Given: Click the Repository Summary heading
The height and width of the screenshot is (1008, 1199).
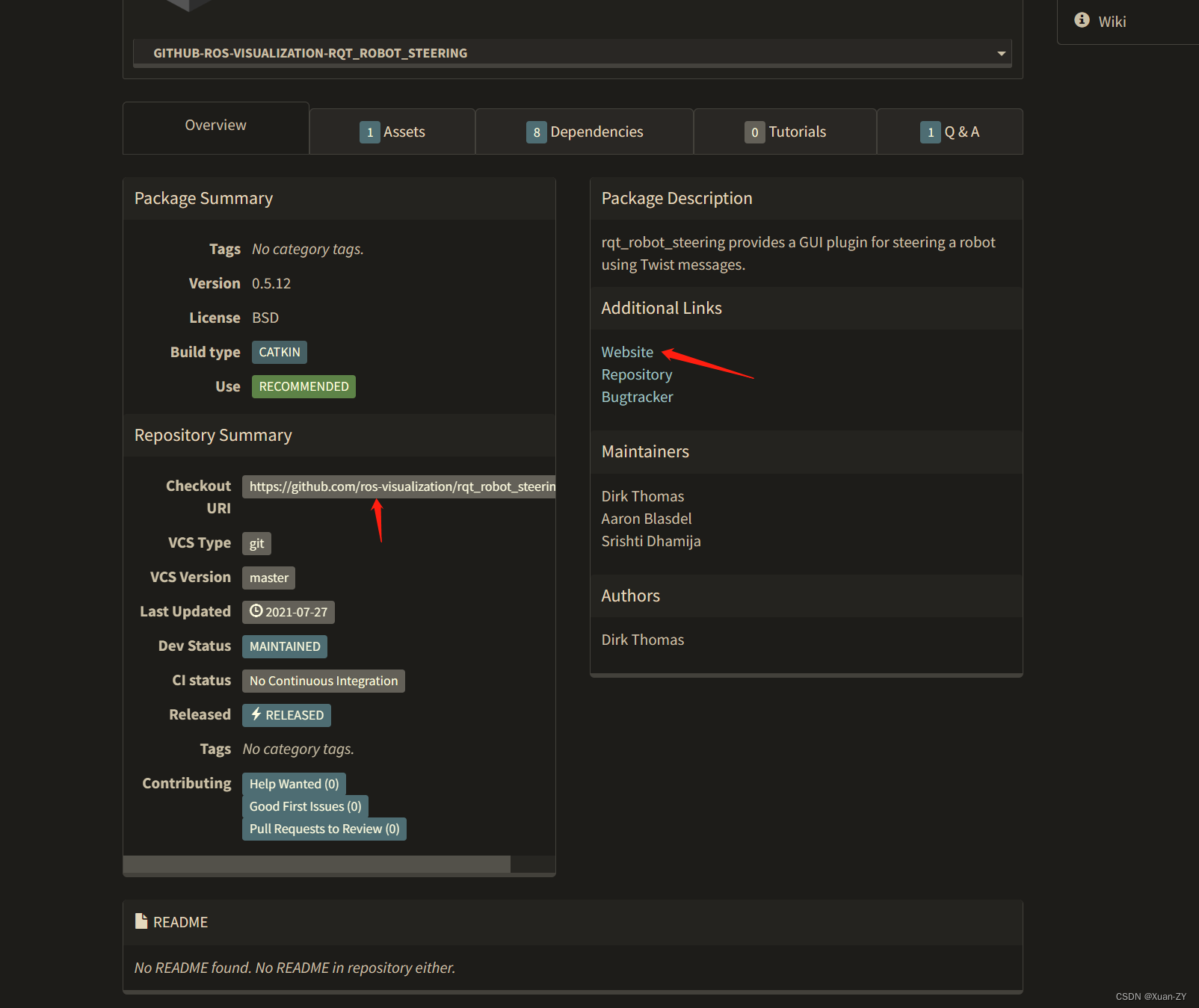Looking at the screenshot, I should pos(213,435).
